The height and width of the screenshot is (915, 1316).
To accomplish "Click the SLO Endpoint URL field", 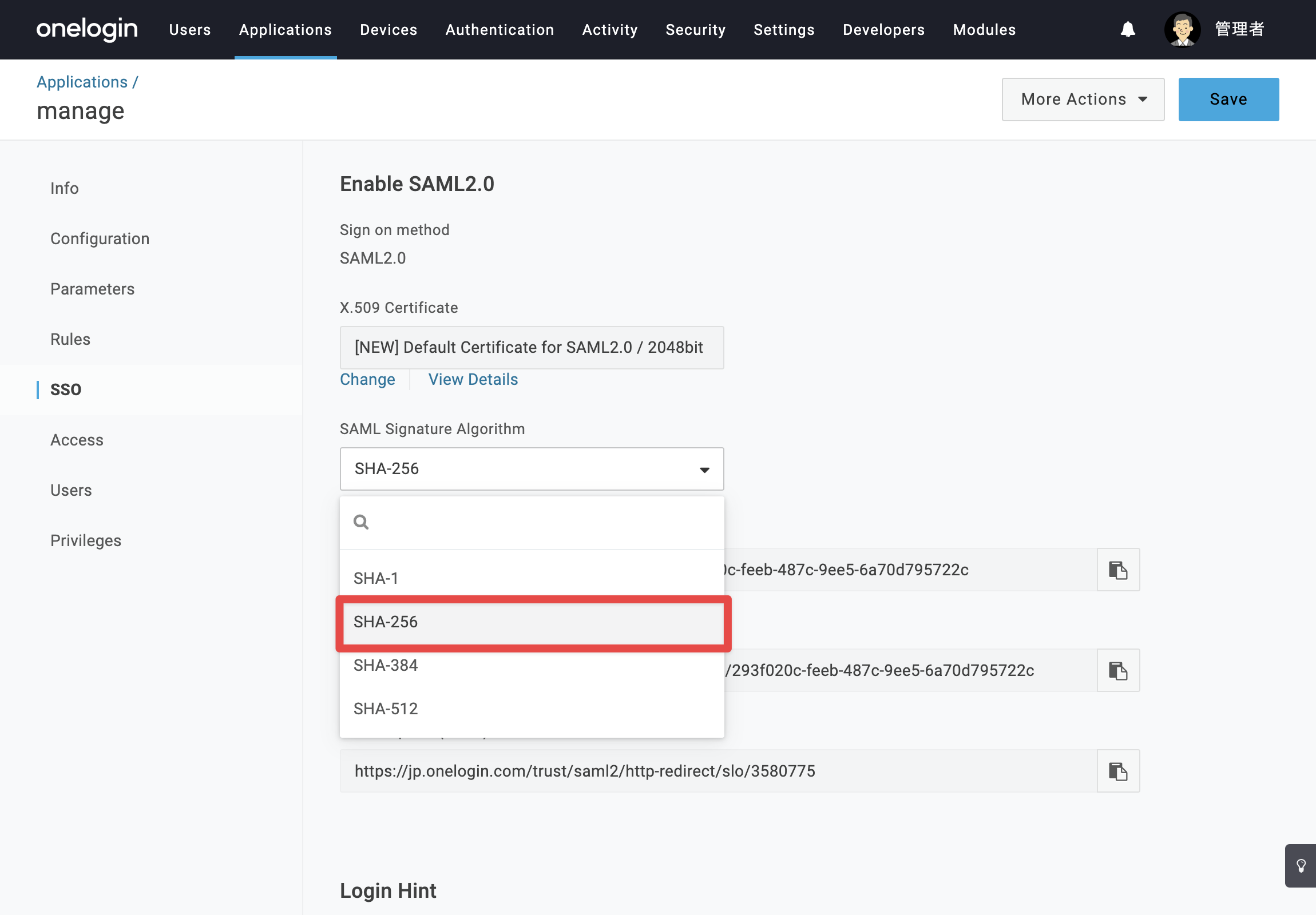I will coord(718,771).
